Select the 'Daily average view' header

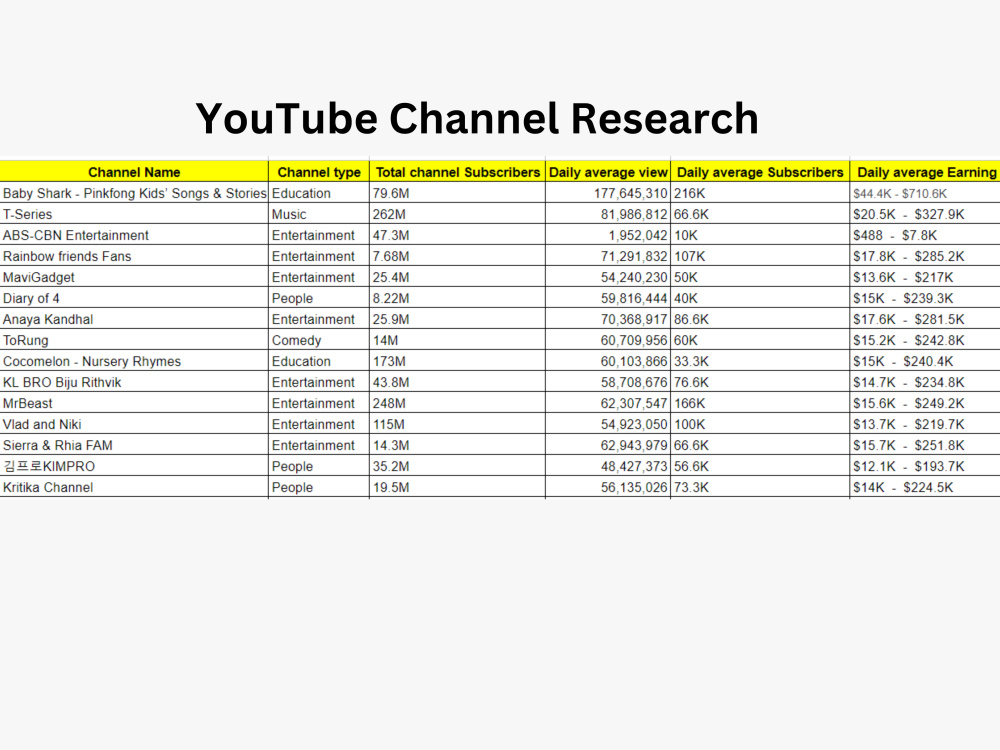pyautogui.click(x=608, y=172)
